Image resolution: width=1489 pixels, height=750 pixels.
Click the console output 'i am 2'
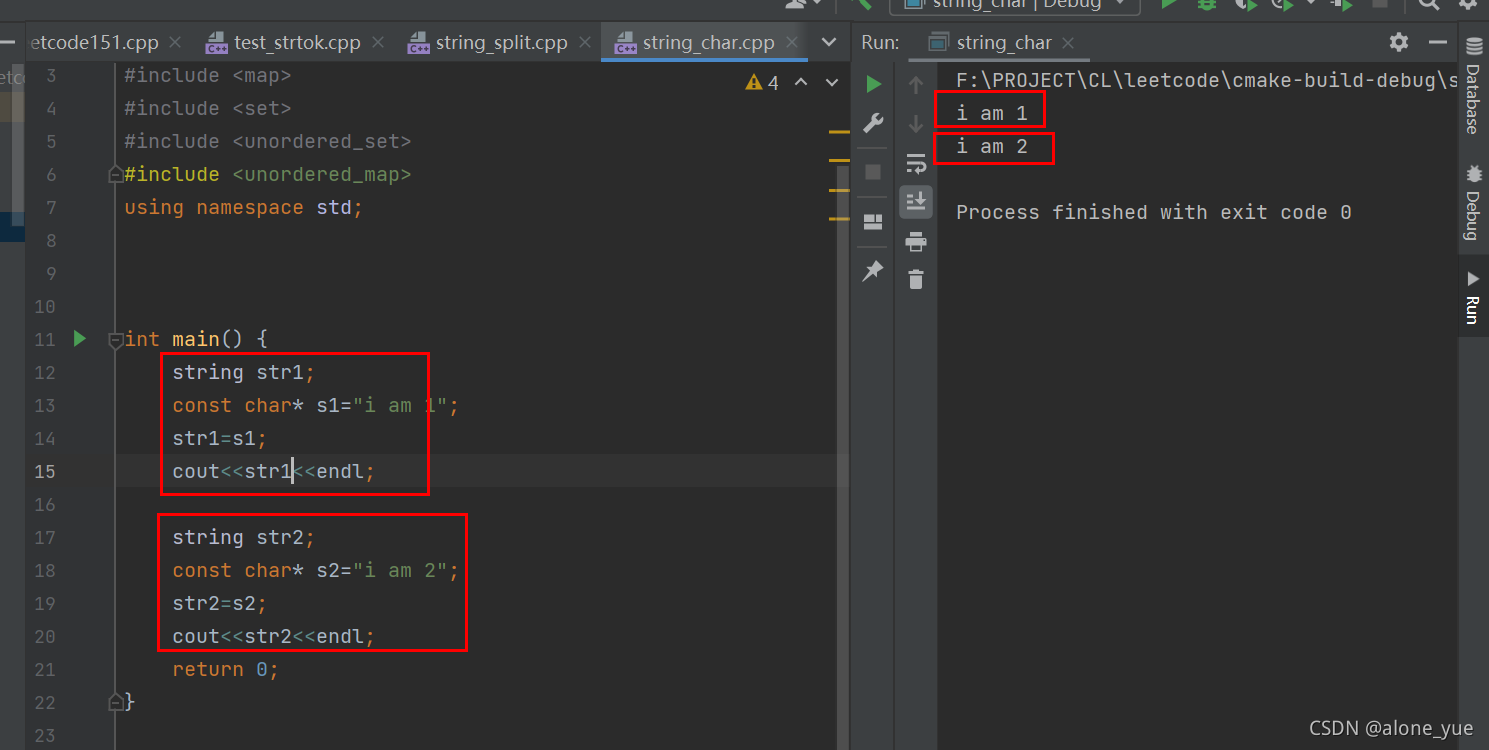tap(991, 147)
